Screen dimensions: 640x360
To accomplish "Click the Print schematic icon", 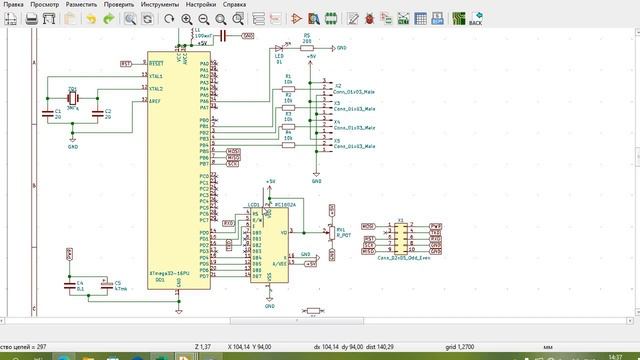I will point(32,19).
